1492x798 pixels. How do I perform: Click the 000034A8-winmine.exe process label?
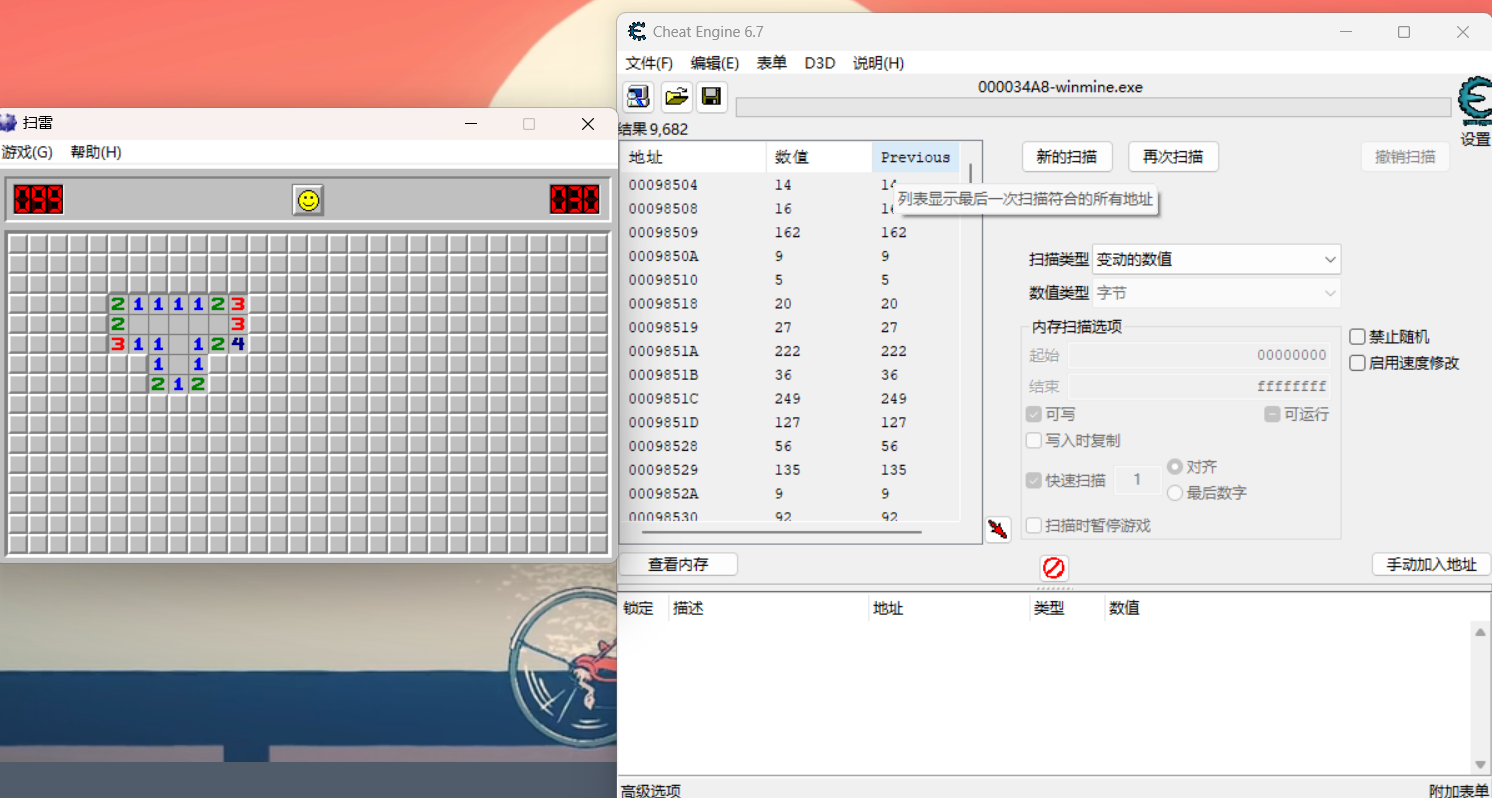tap(1060, 87)
